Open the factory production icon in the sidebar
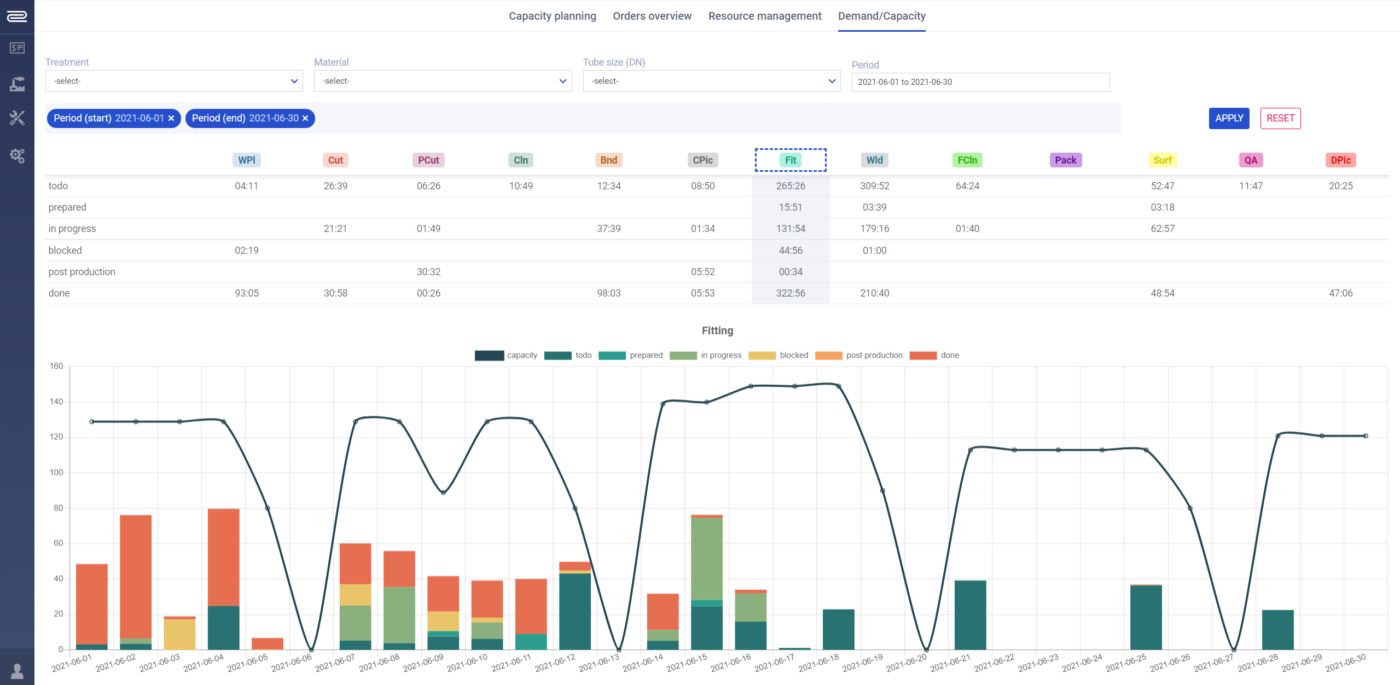Screen dimensions: 1400x685 click(16, 84)
